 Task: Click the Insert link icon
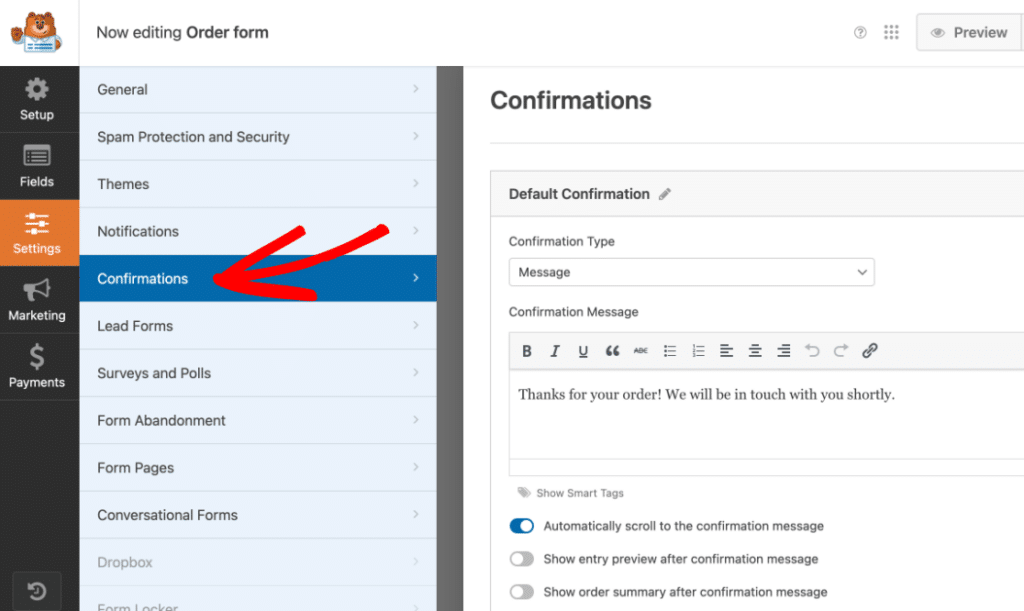(869, 351)
